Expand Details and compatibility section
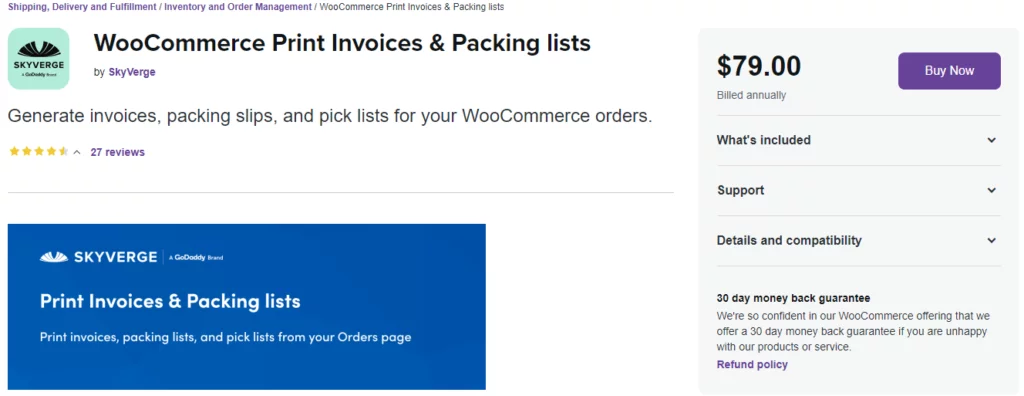The image size is (1024, 396). click(x=858, y=240)
